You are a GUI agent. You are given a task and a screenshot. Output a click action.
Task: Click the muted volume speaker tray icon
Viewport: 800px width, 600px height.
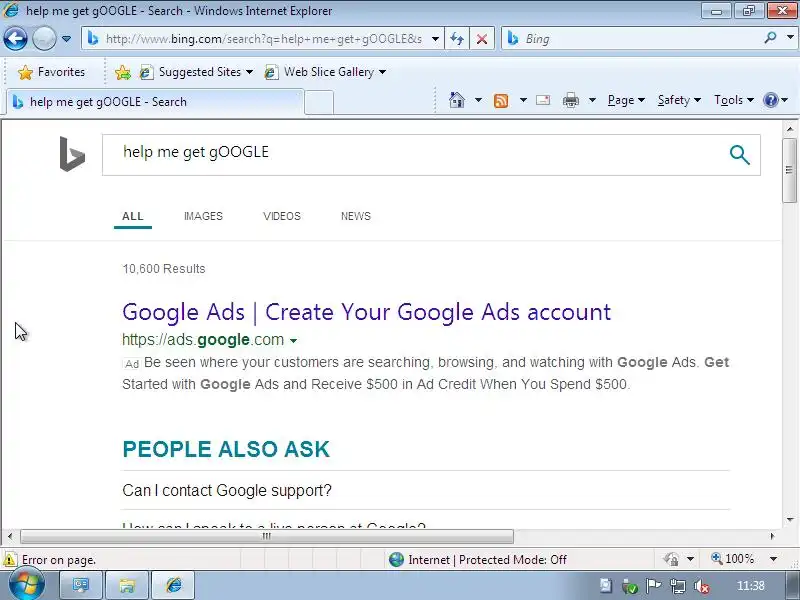pos(702,587)
